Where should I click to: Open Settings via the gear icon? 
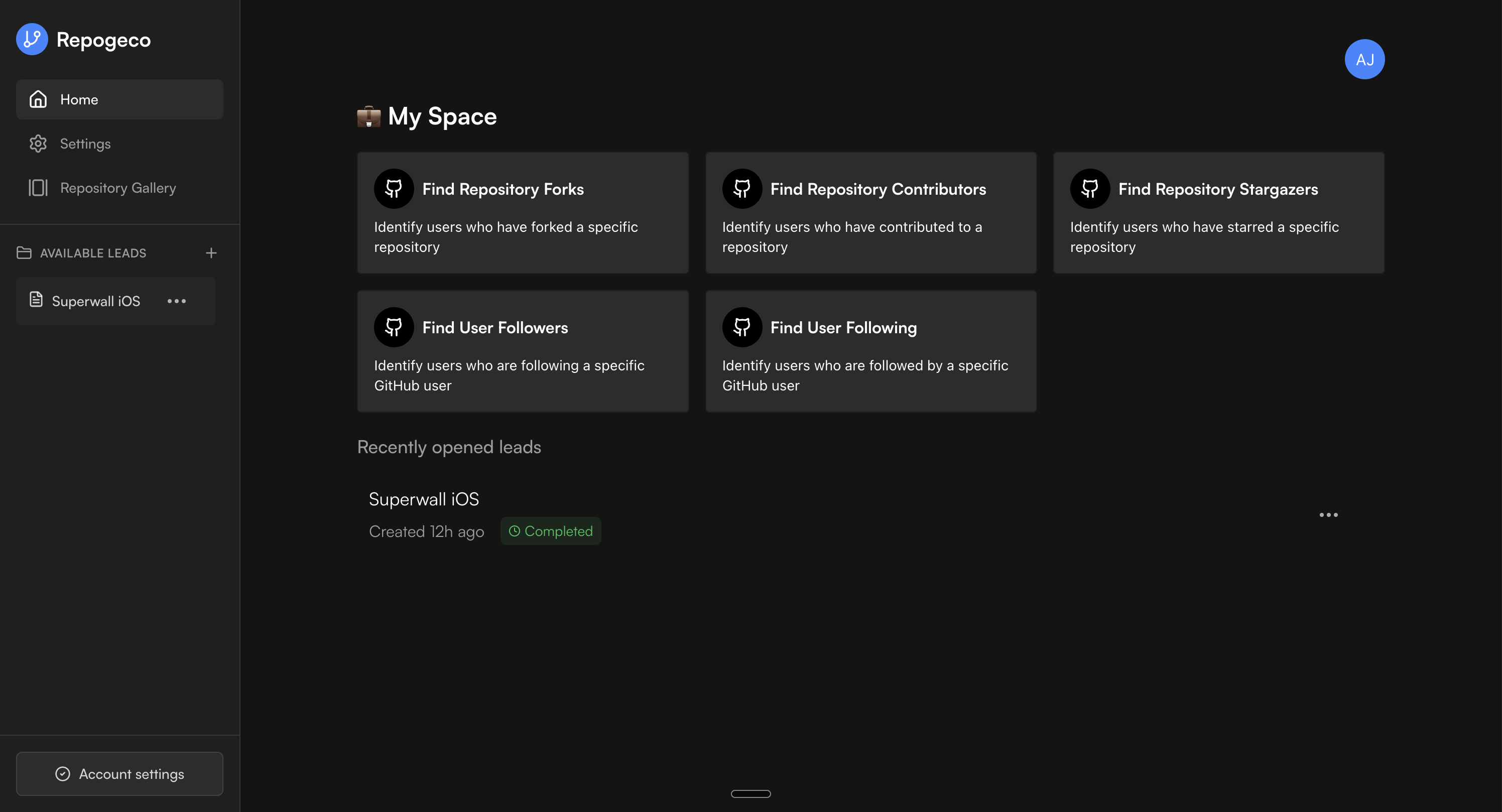coord(38,144)
